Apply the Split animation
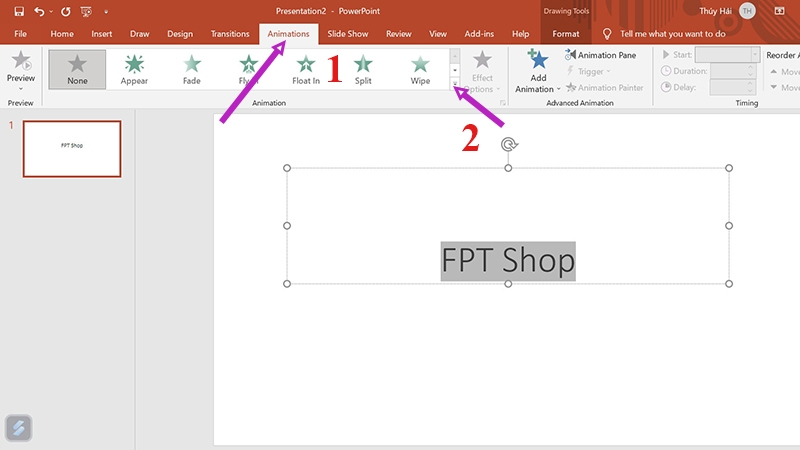 [x=363, y=69]
